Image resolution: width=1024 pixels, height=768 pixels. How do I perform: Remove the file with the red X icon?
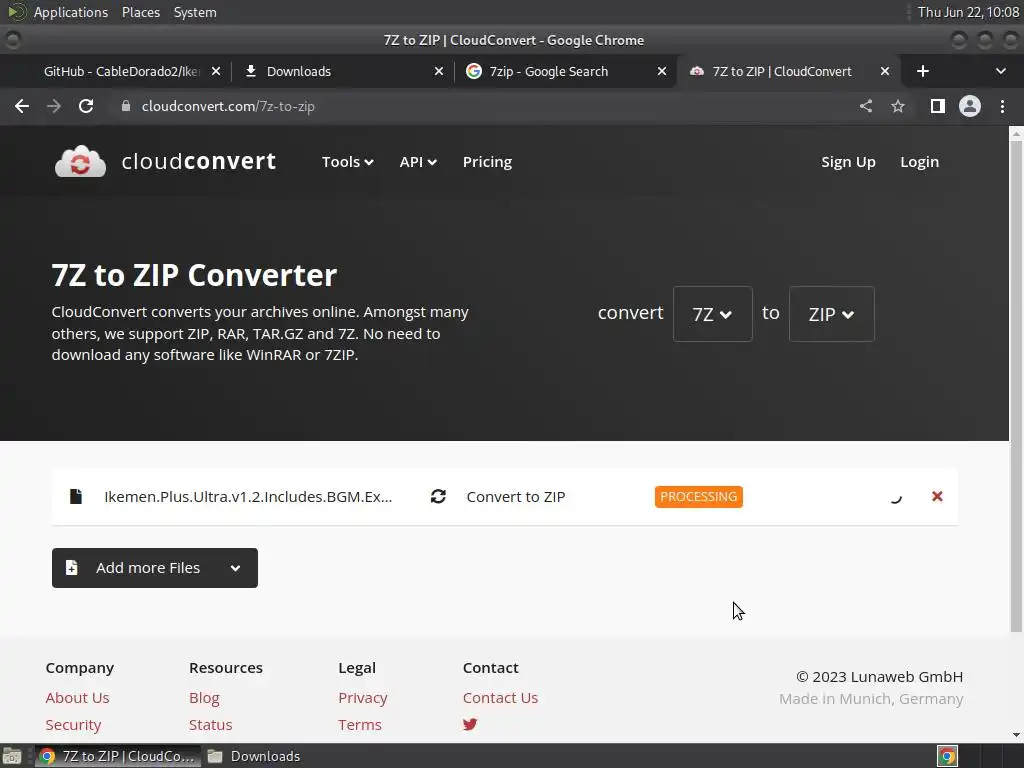pos(937,496)
